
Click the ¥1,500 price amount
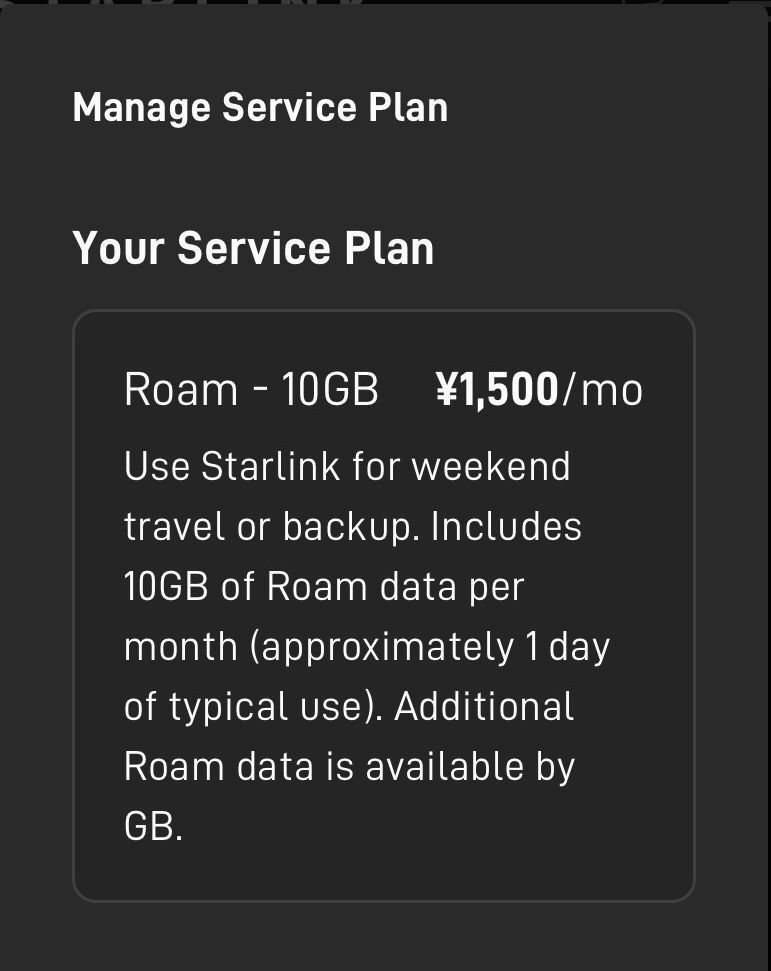pyautogui.click(x=497, y=389)
